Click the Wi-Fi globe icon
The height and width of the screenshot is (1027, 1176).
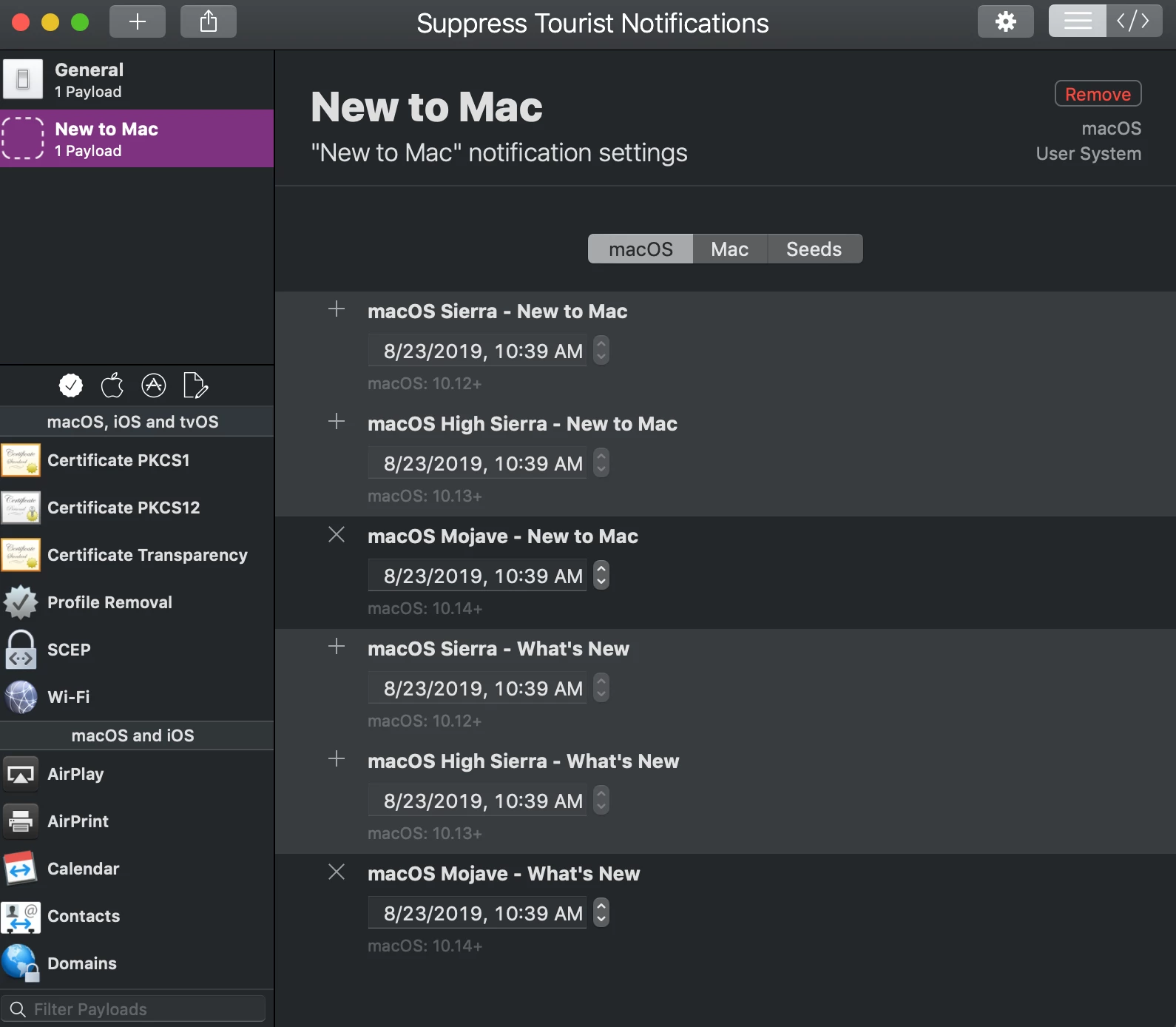21,697
